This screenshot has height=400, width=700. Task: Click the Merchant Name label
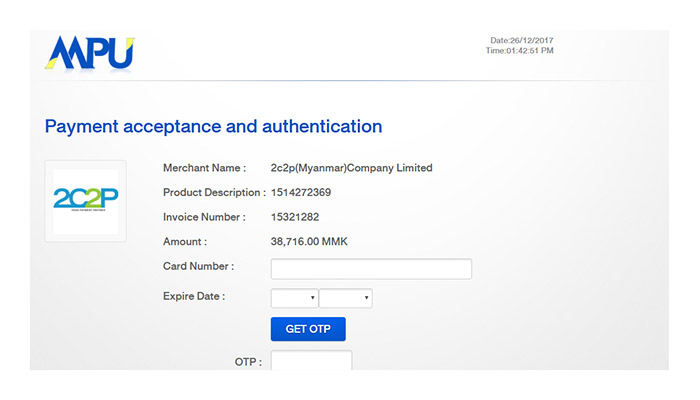pos(204,168)
